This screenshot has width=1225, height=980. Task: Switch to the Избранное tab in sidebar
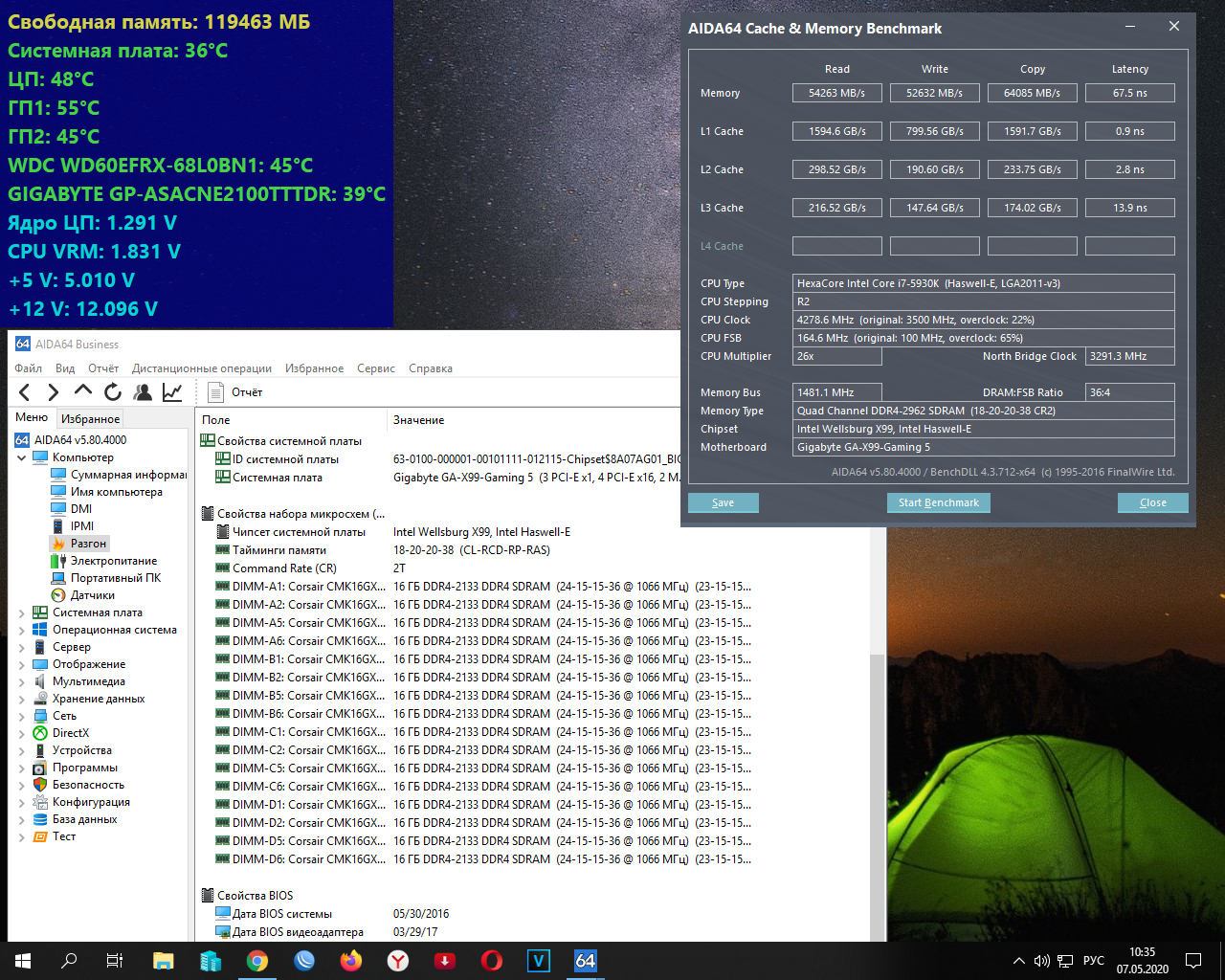(91, 419)
